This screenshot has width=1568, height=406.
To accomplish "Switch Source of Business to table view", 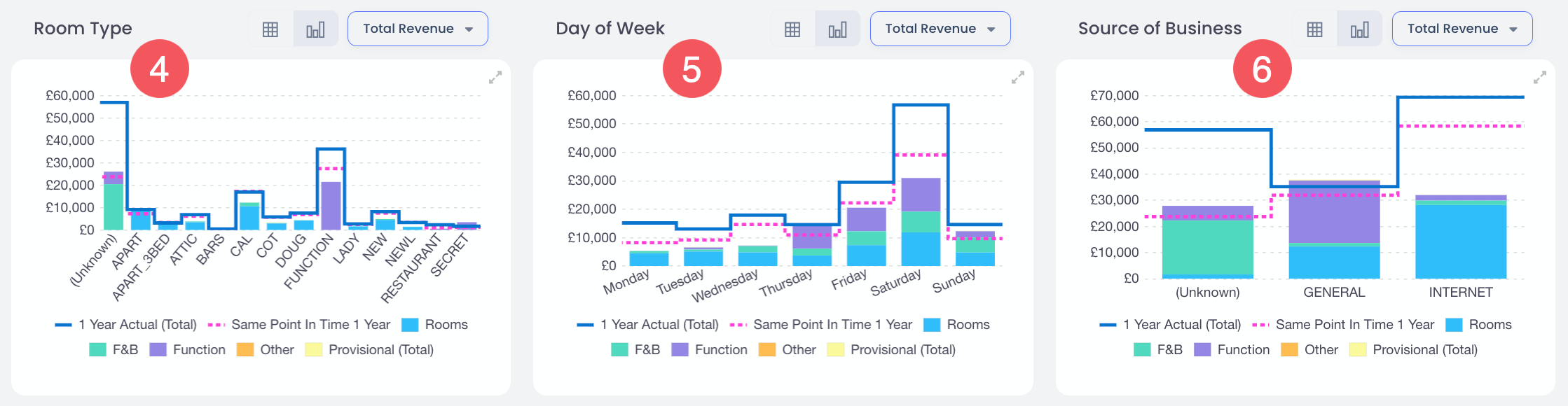I will (1314, 29).
